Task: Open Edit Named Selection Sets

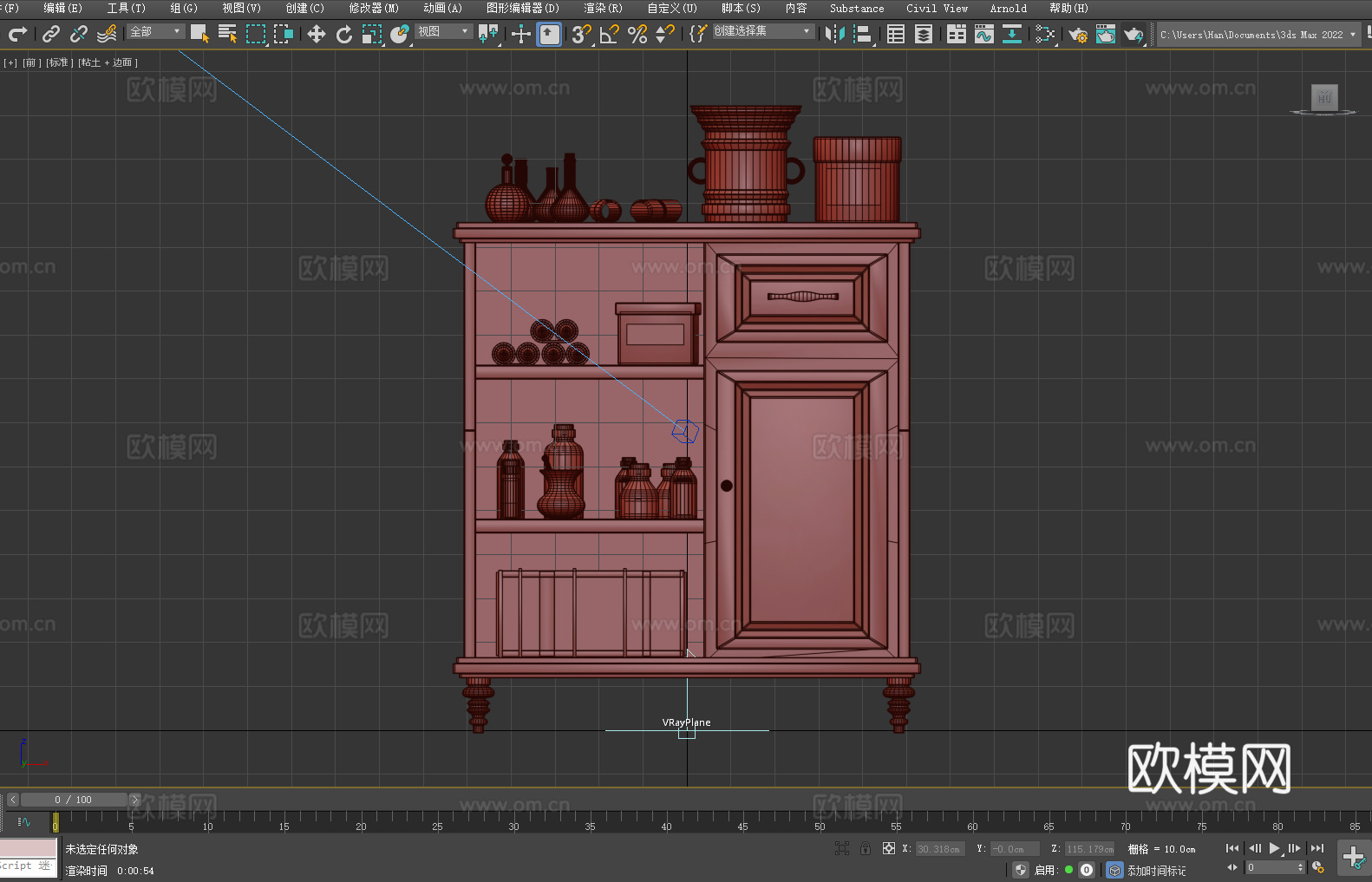Action: [x=697, y=34]
